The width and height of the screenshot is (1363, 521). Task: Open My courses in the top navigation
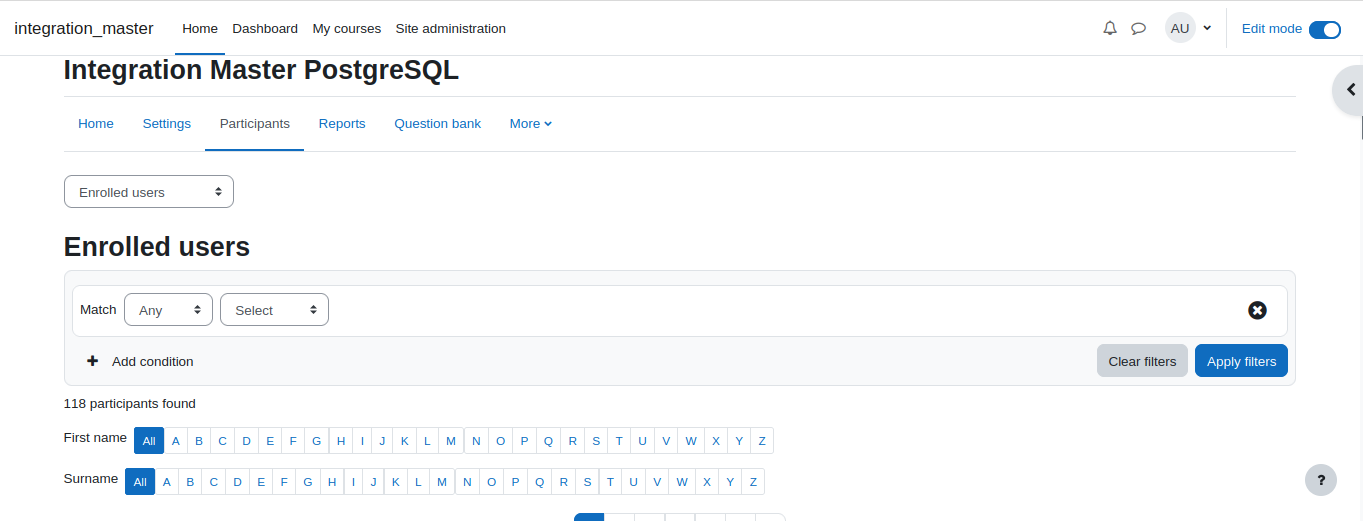(347, 28)
